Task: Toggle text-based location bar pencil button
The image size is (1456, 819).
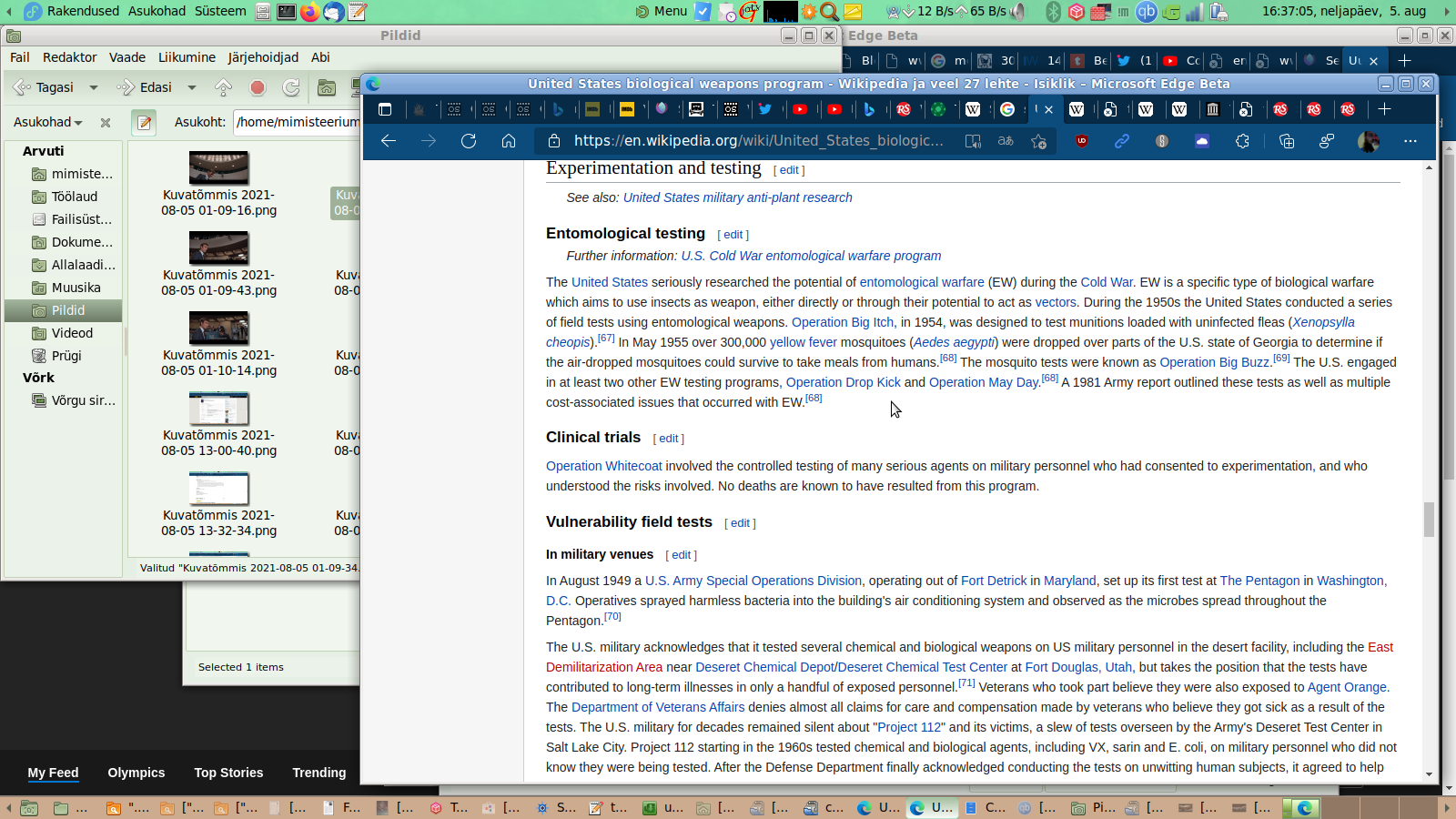Action: (x=144, y=122)
